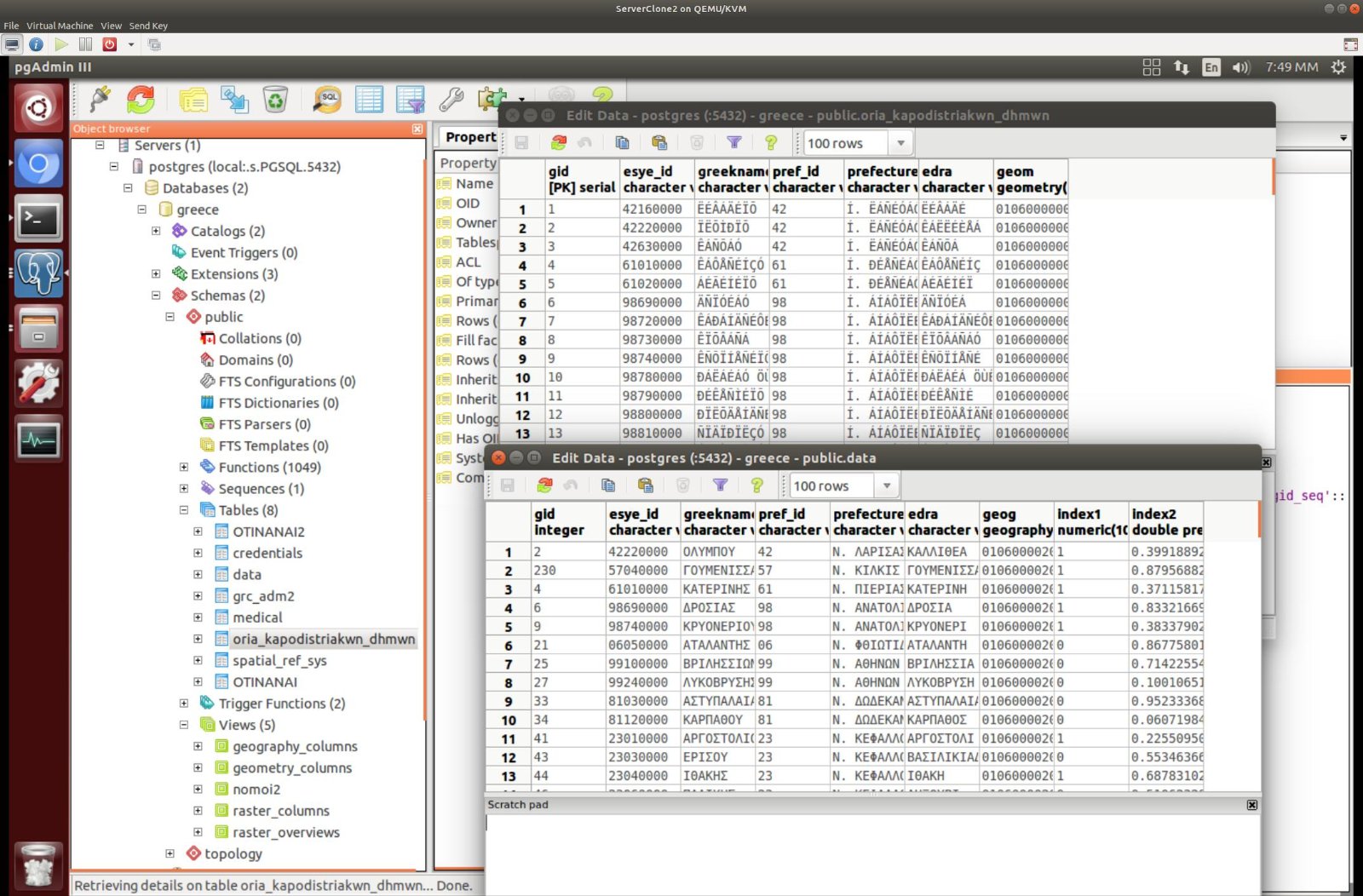Expand the Extensions (3) node
Image resolution: width=1363 pixels, height=896 pixels.
tap(156, 273)
